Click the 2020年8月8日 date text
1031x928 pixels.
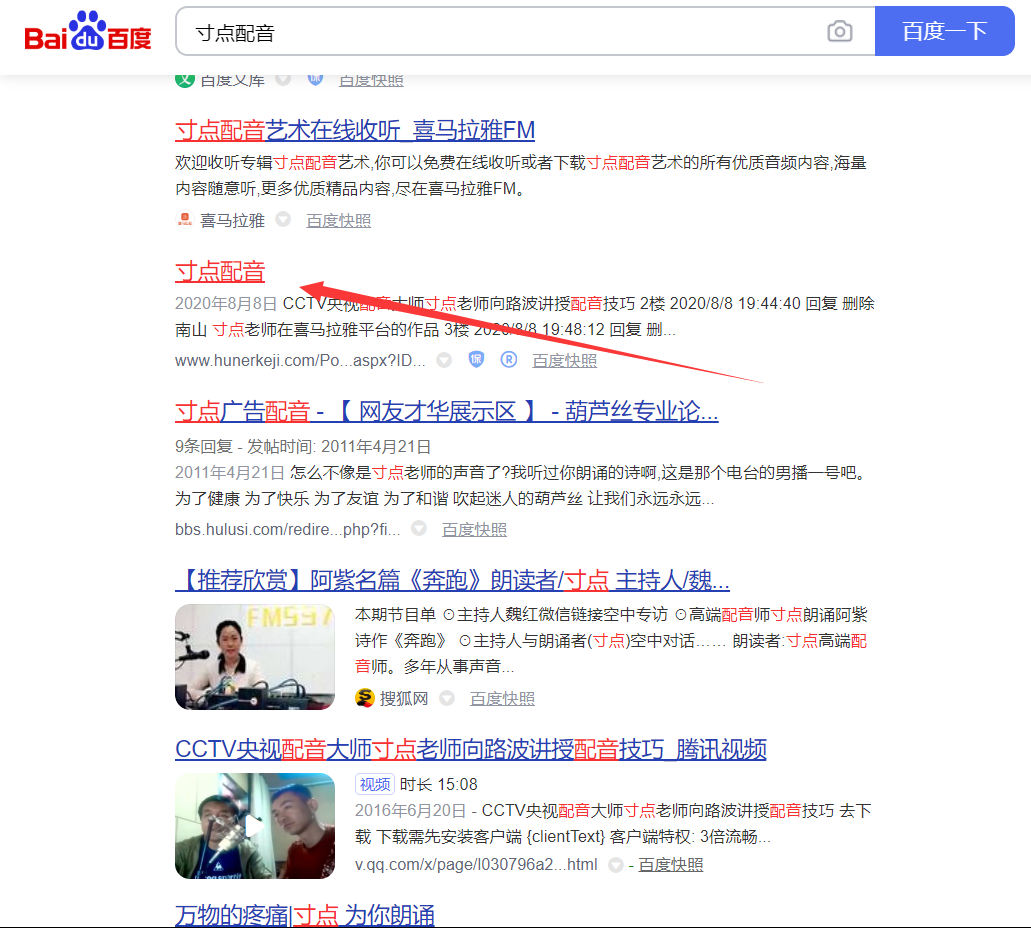click(226, 303)
